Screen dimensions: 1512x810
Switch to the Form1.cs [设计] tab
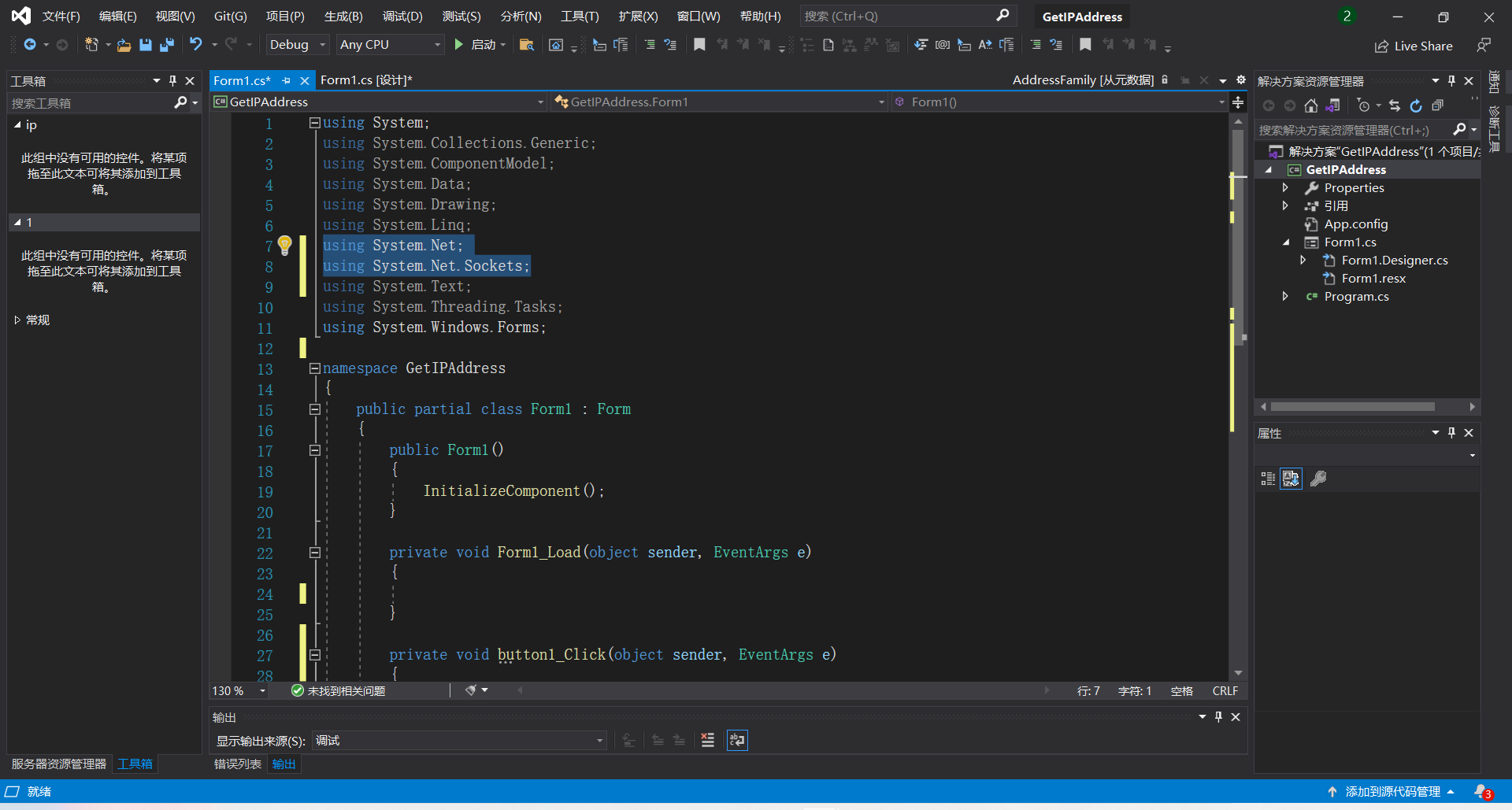coord(365,80)
